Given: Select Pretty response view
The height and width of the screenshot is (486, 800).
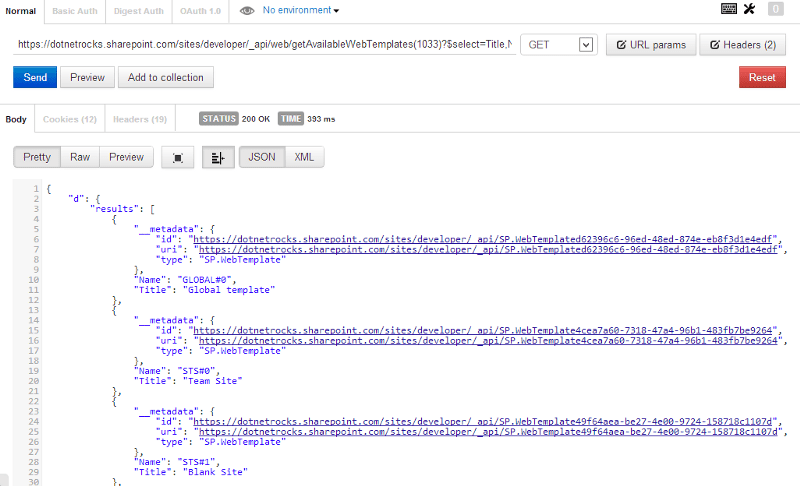Looking at the screenshot, I should click(37, 157).
